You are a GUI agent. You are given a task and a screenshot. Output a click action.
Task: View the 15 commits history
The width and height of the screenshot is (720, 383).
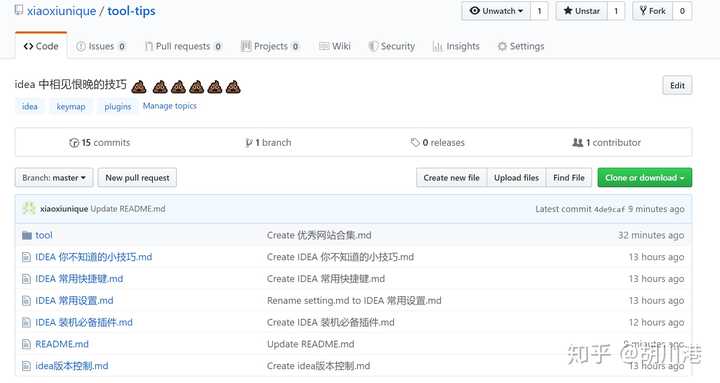[x=100, y=143]
